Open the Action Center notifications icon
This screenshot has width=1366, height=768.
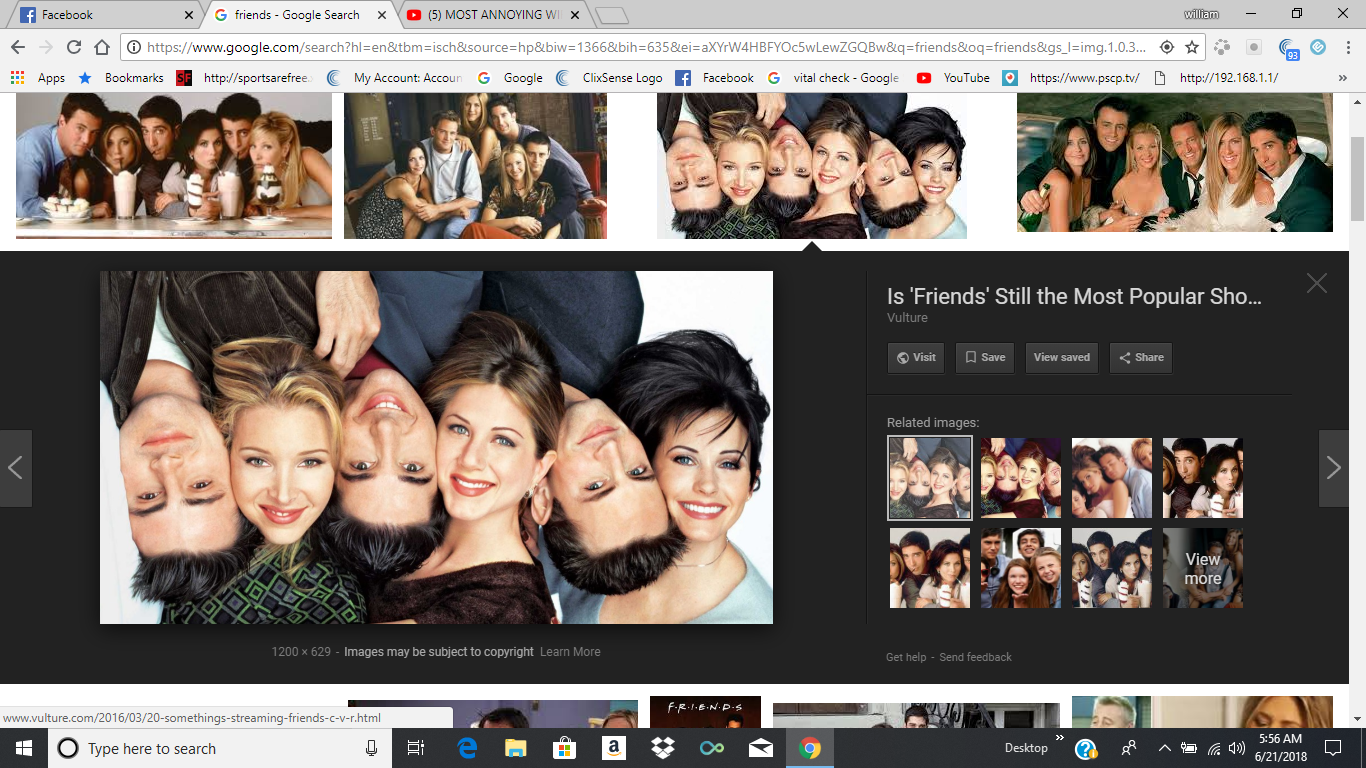[1332, 748]
